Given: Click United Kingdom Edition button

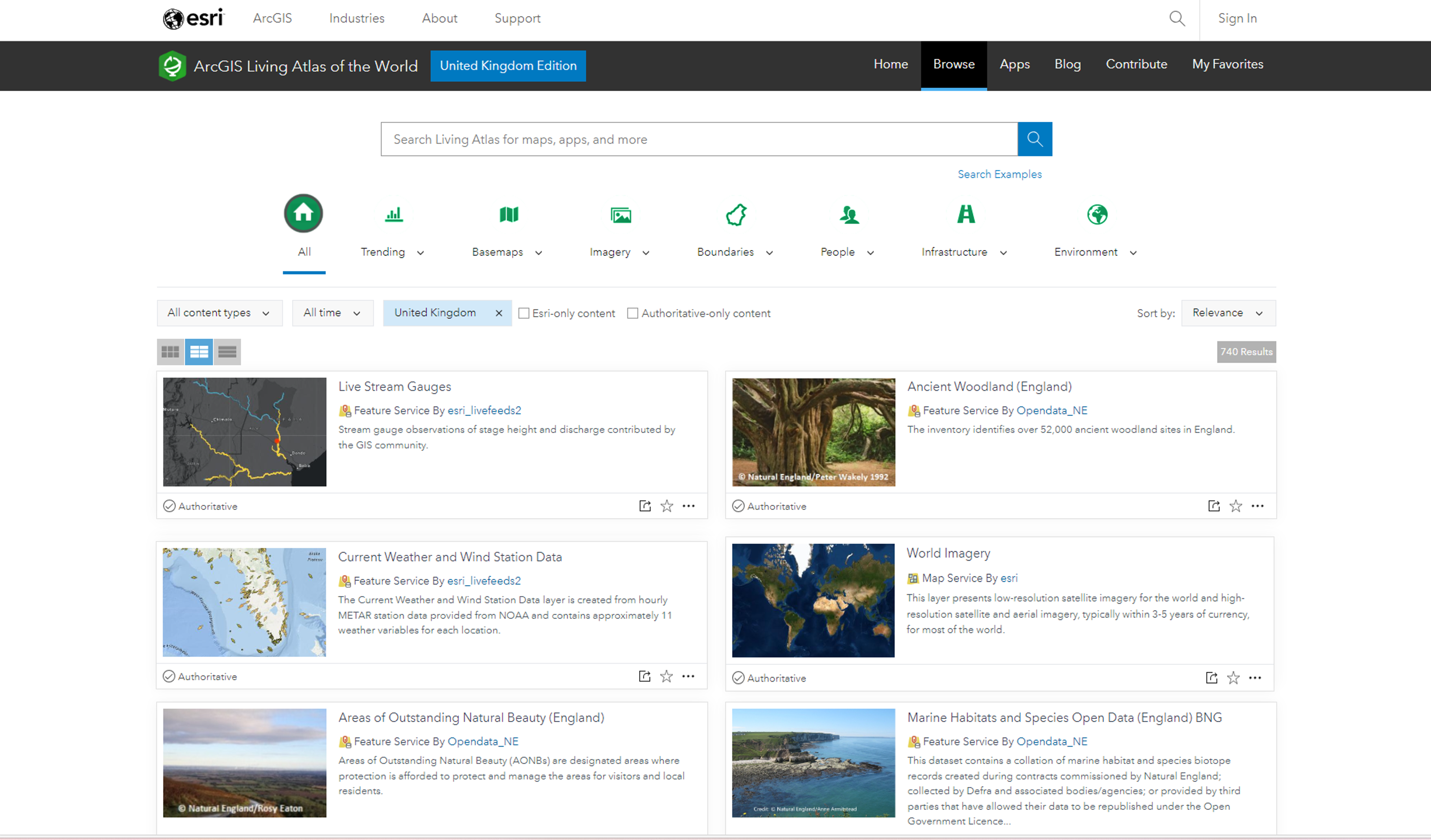Looking at the screenshot, I should [508, 66].
